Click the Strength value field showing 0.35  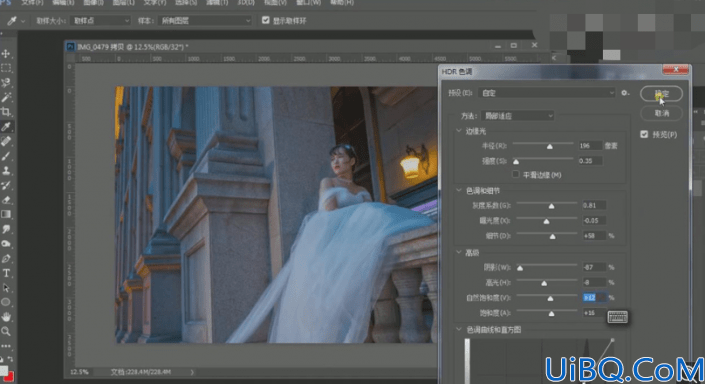click(589, 161)
